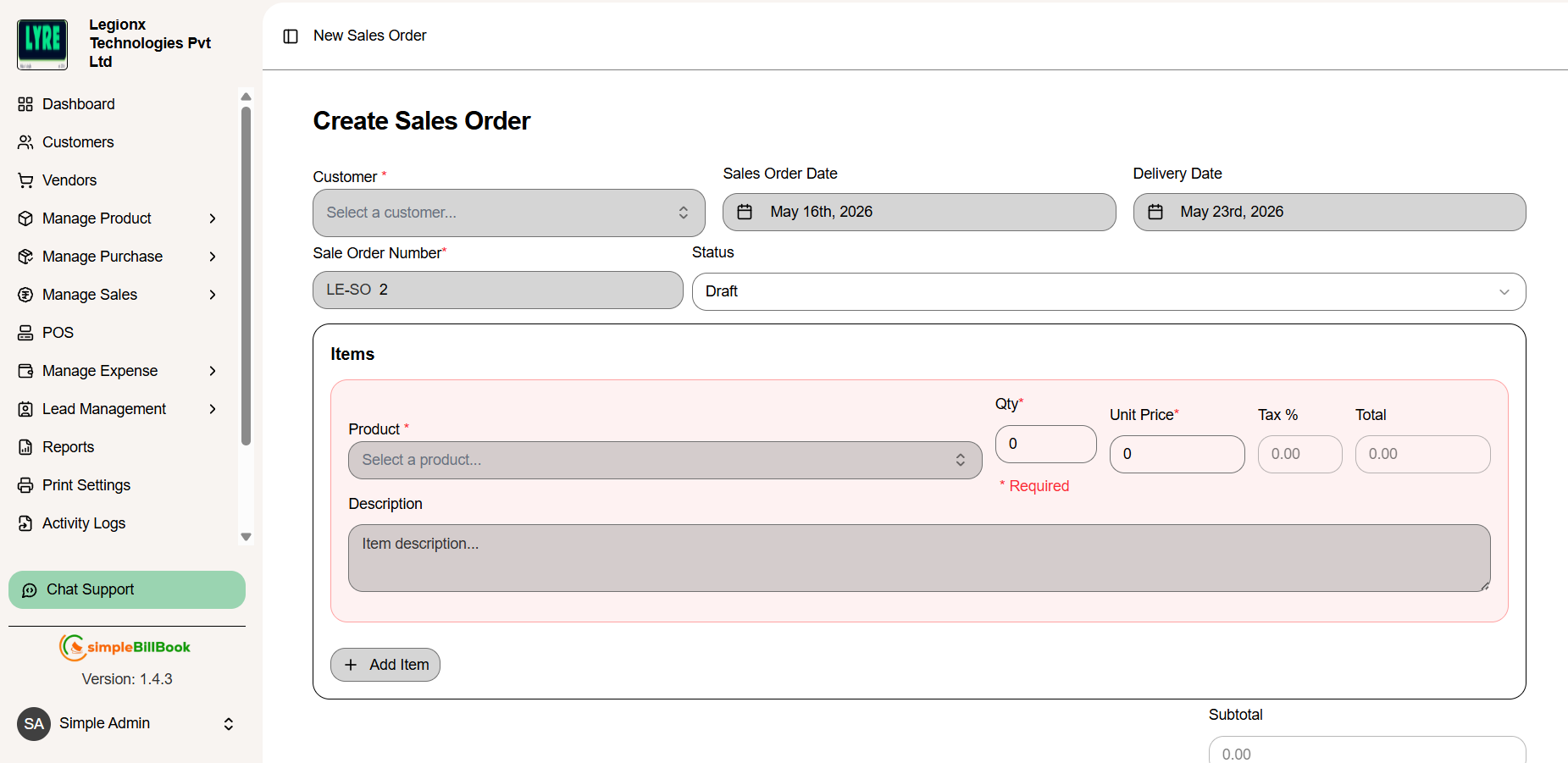
Task: Click the Customers people icon
Action: tap(25, 142)
